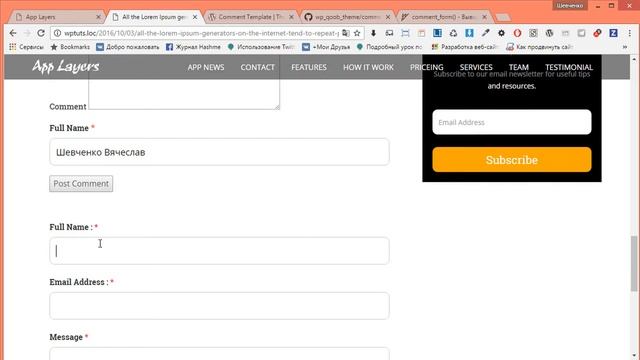The image size is (640, 360).
Task: Open the translate page icon in address bar
Action: 346,33
